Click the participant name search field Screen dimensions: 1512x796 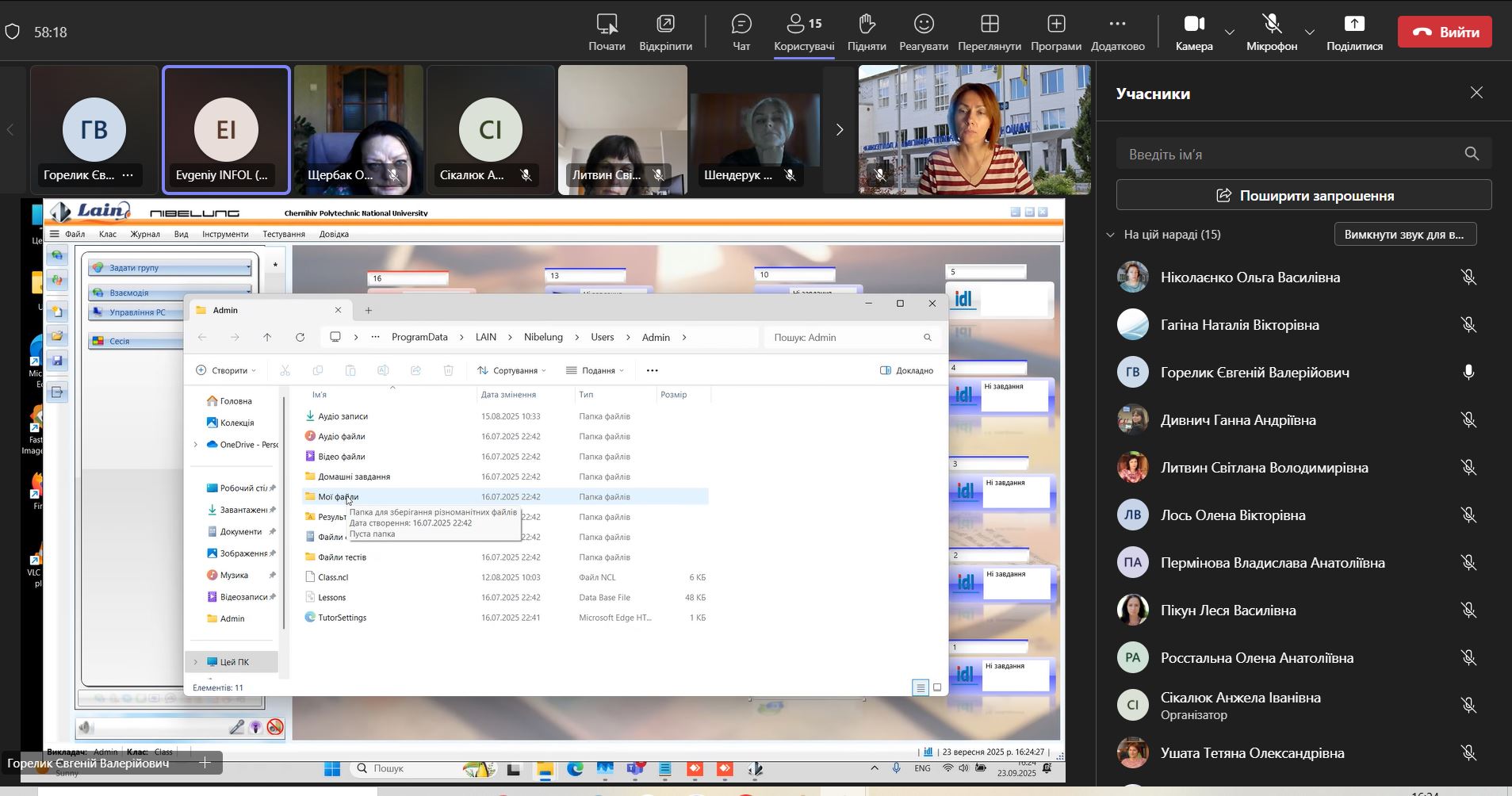(x=1292, y=154)
